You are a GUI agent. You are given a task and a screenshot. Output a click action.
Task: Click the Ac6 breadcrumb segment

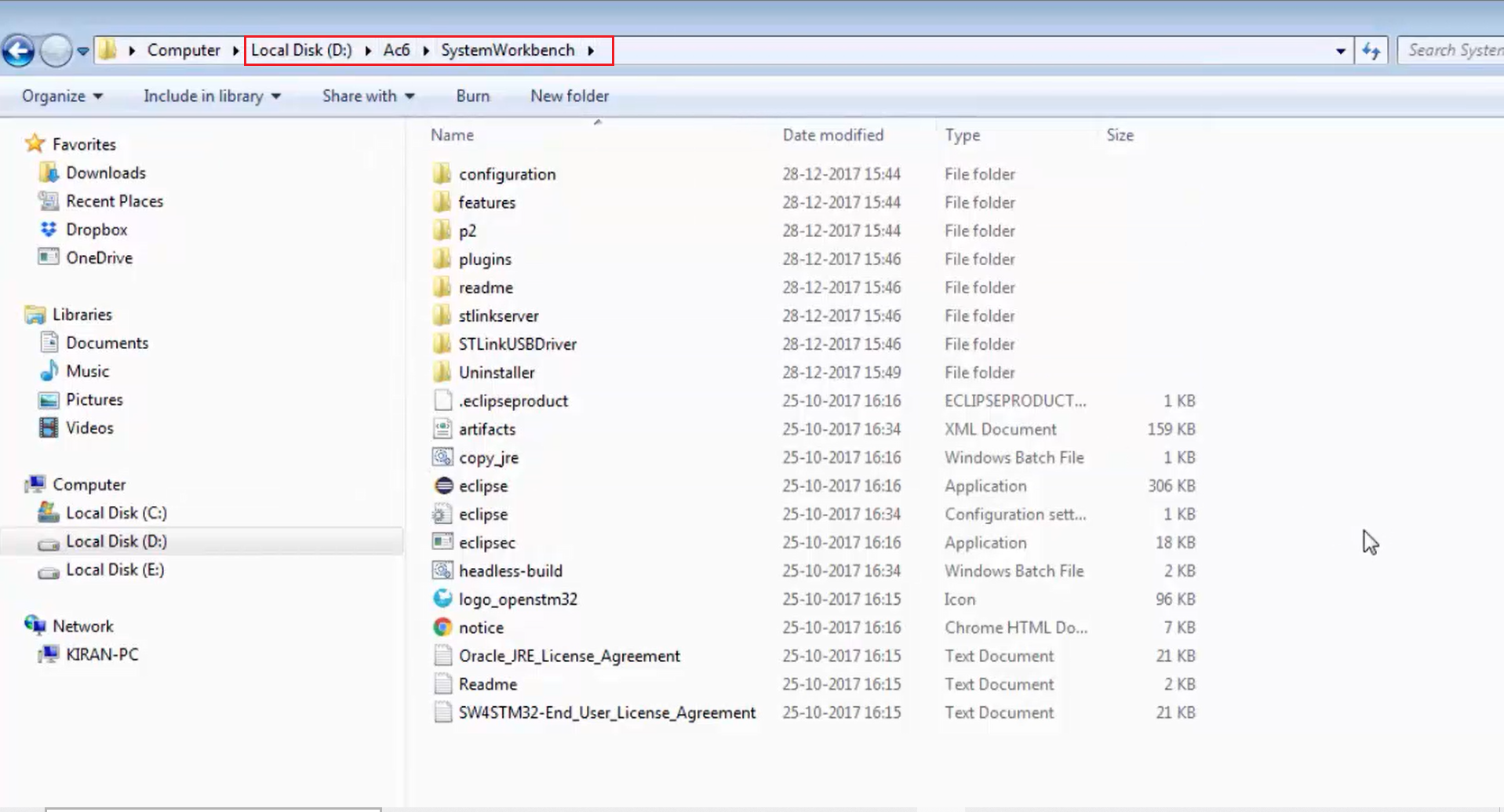click(x=396, y=50)
